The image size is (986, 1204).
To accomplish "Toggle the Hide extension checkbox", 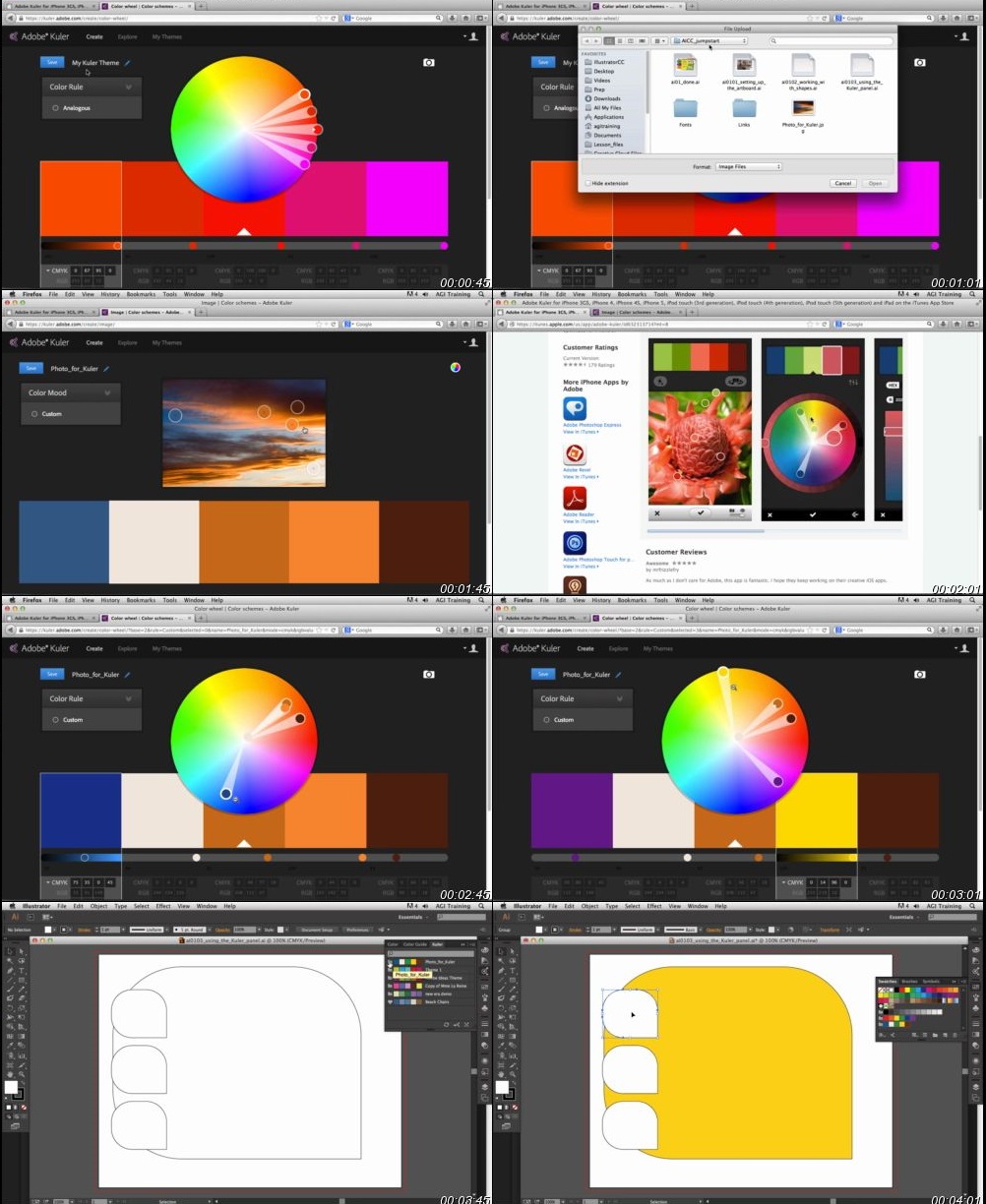I will click(x=587, y=183).
